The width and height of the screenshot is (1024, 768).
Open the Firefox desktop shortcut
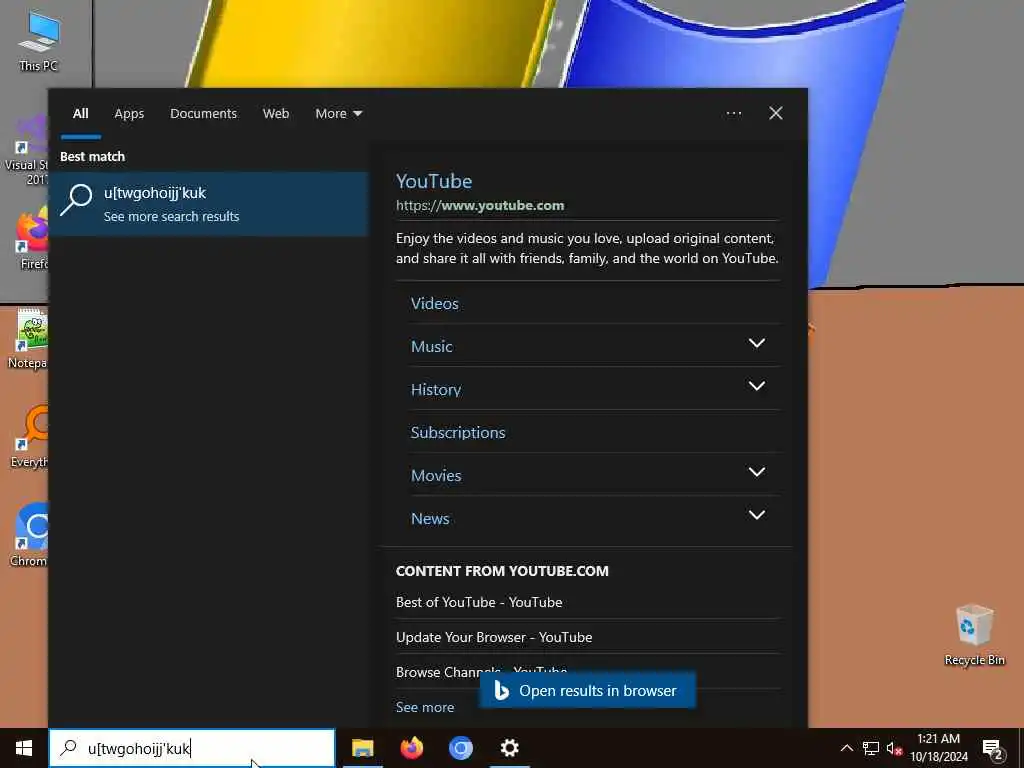click(31, 238)
